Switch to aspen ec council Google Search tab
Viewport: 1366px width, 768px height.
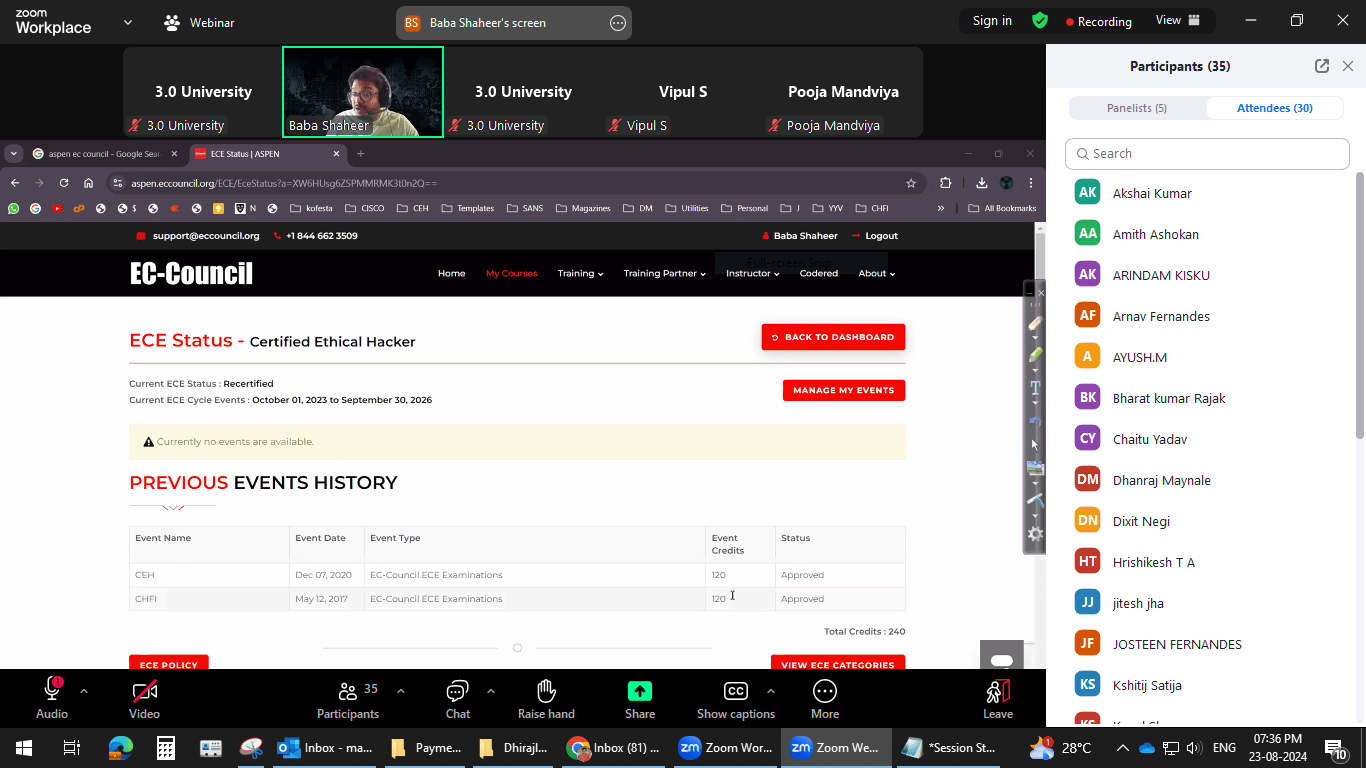[104, 154]
